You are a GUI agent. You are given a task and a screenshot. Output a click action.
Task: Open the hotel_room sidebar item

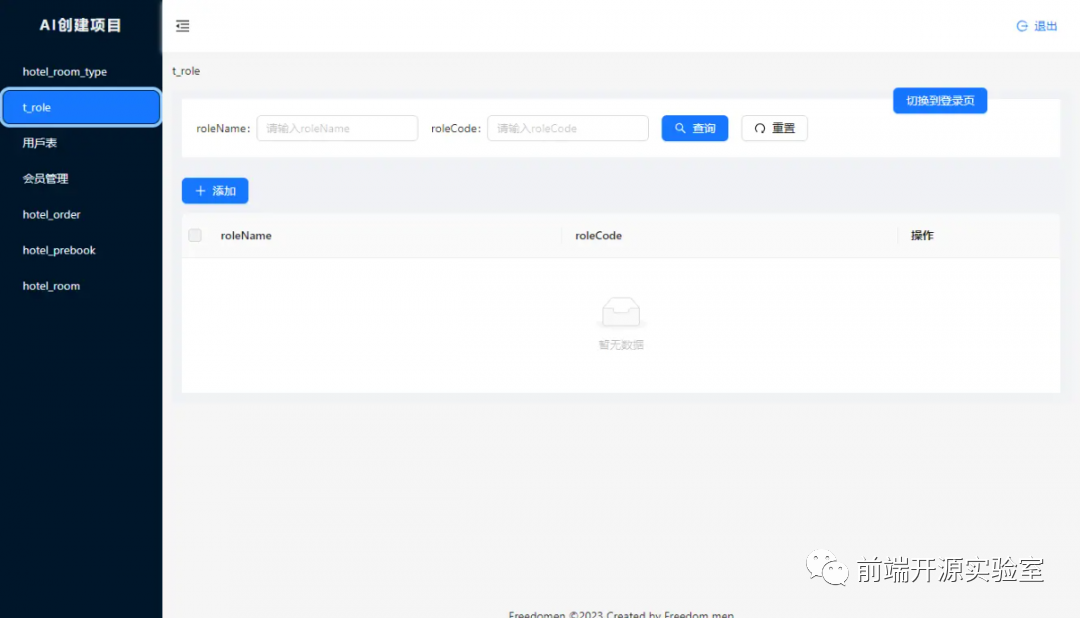(51, 286)
